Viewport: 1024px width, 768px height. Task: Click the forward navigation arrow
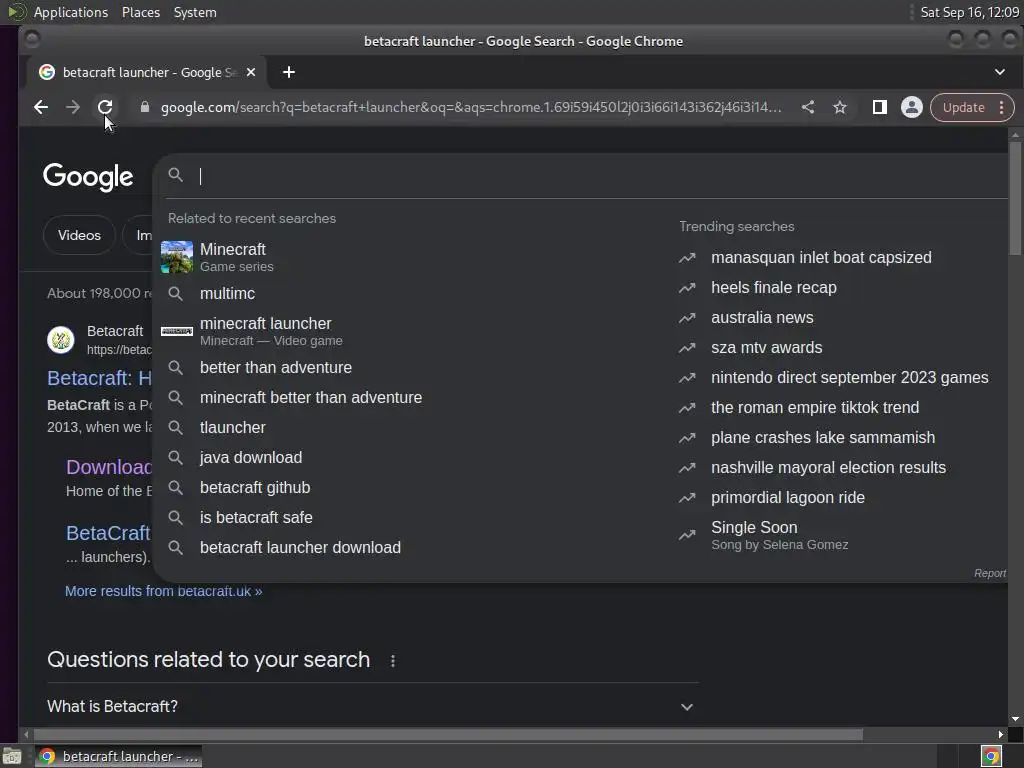pos(72,107)
